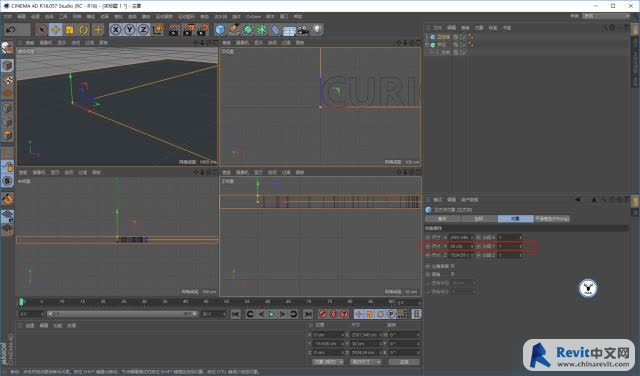
Task: Click the attribute manager back arrow
Action: point(578,200)
